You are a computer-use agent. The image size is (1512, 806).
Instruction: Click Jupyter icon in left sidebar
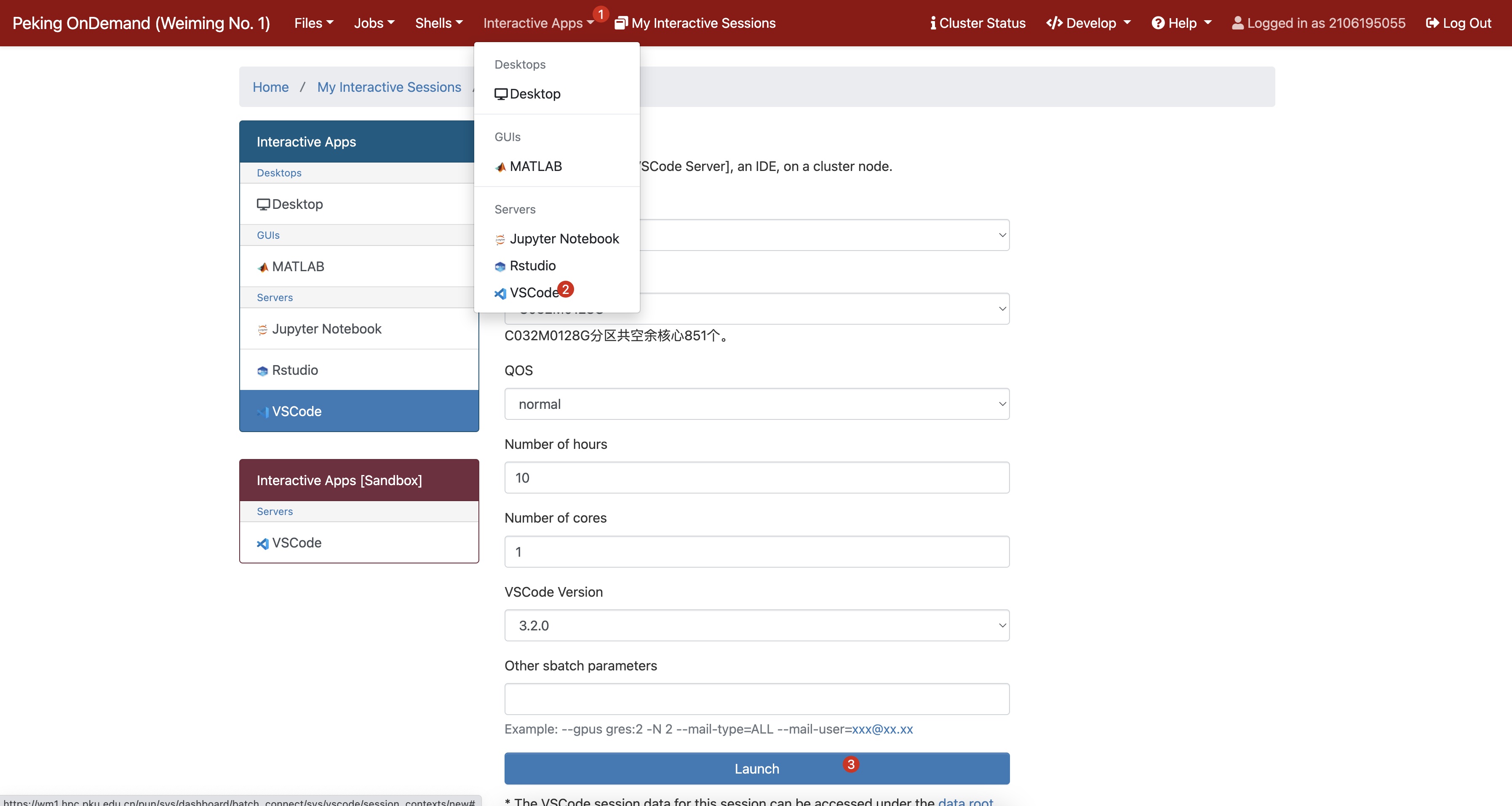tap(262, 330)
